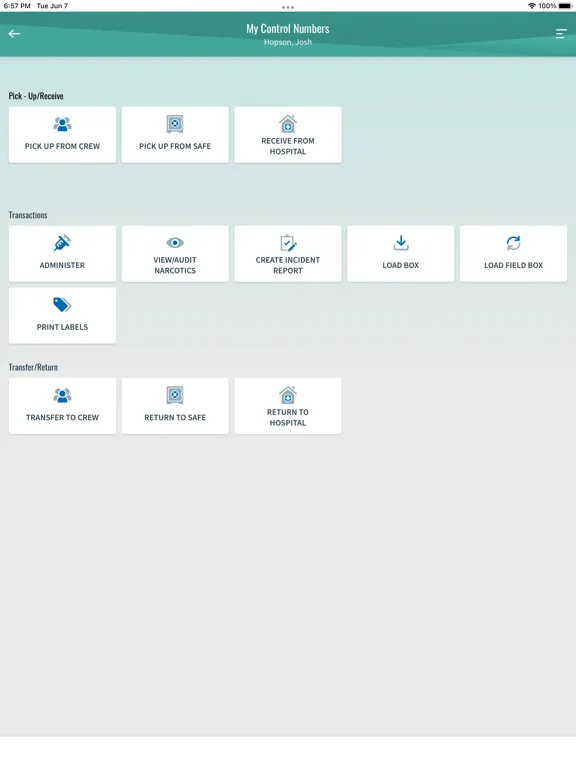576x768 pixels.
Task: Tap the battery indicator in status bar
Action: (x=565, y=6)
